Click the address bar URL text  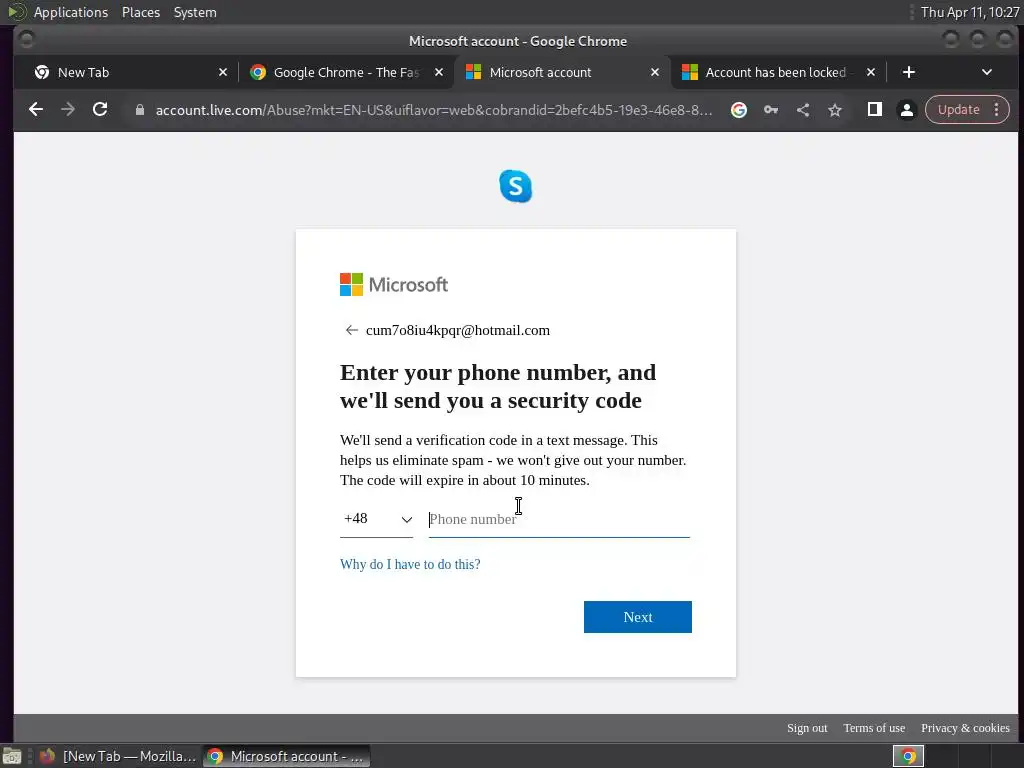coord(434,110)
